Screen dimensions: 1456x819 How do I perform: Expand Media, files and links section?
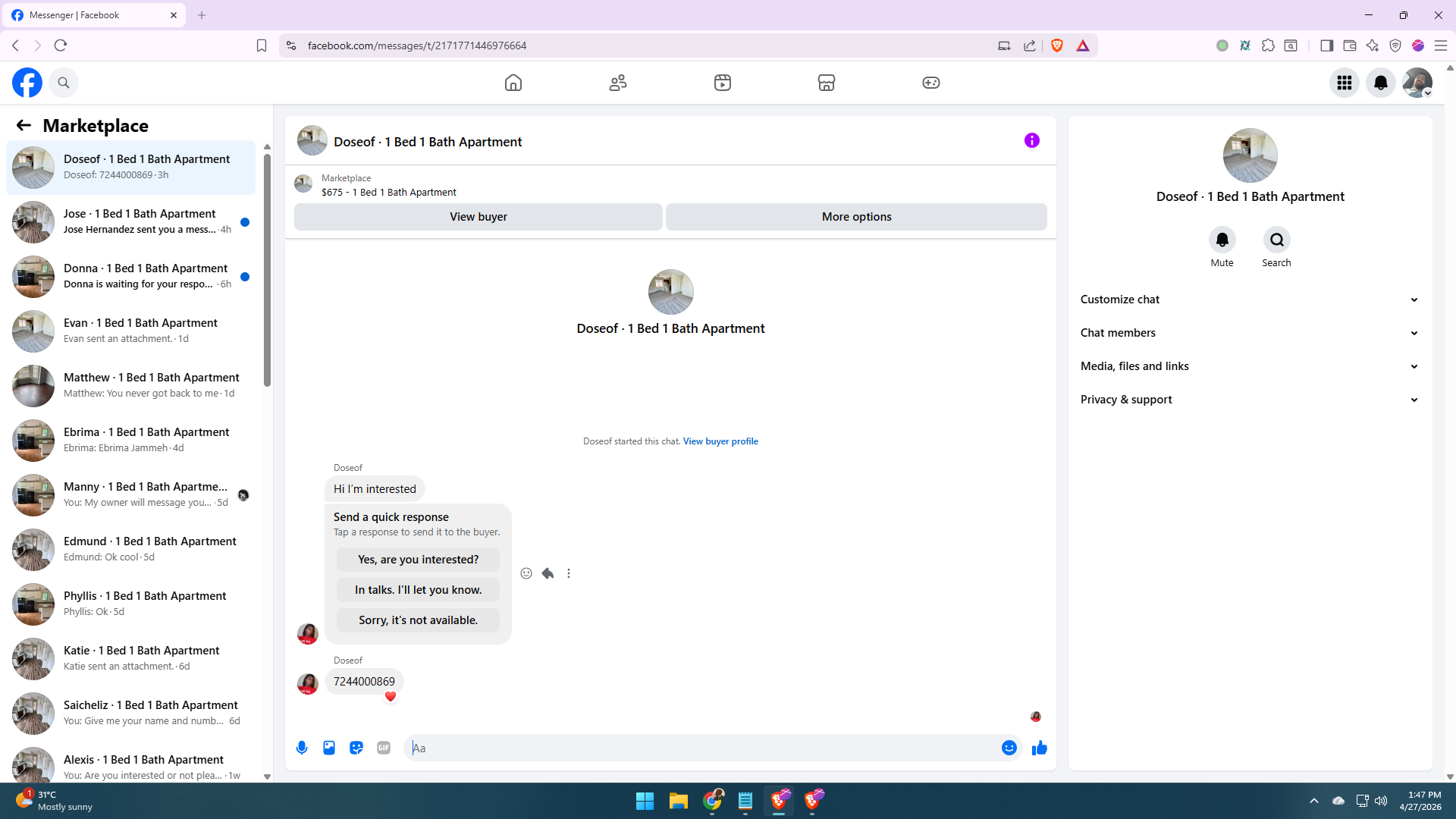(x=1250, y=366)
